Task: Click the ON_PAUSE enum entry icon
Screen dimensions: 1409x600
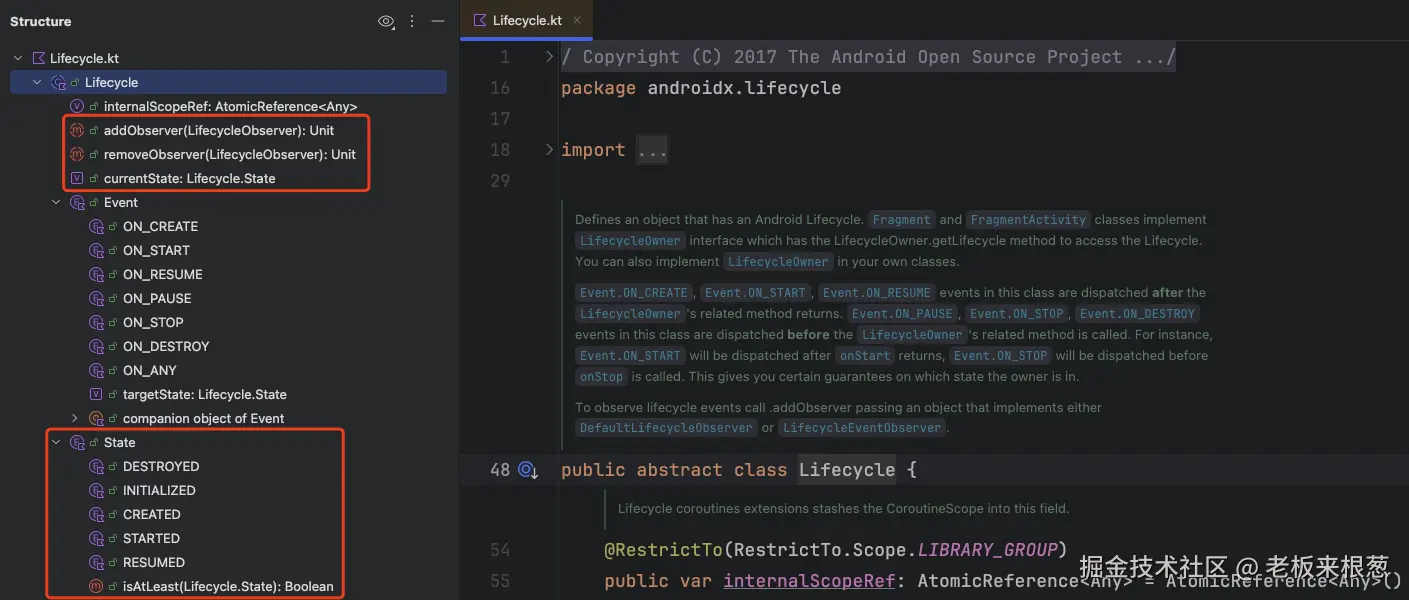Action: (x=96, y=298)
